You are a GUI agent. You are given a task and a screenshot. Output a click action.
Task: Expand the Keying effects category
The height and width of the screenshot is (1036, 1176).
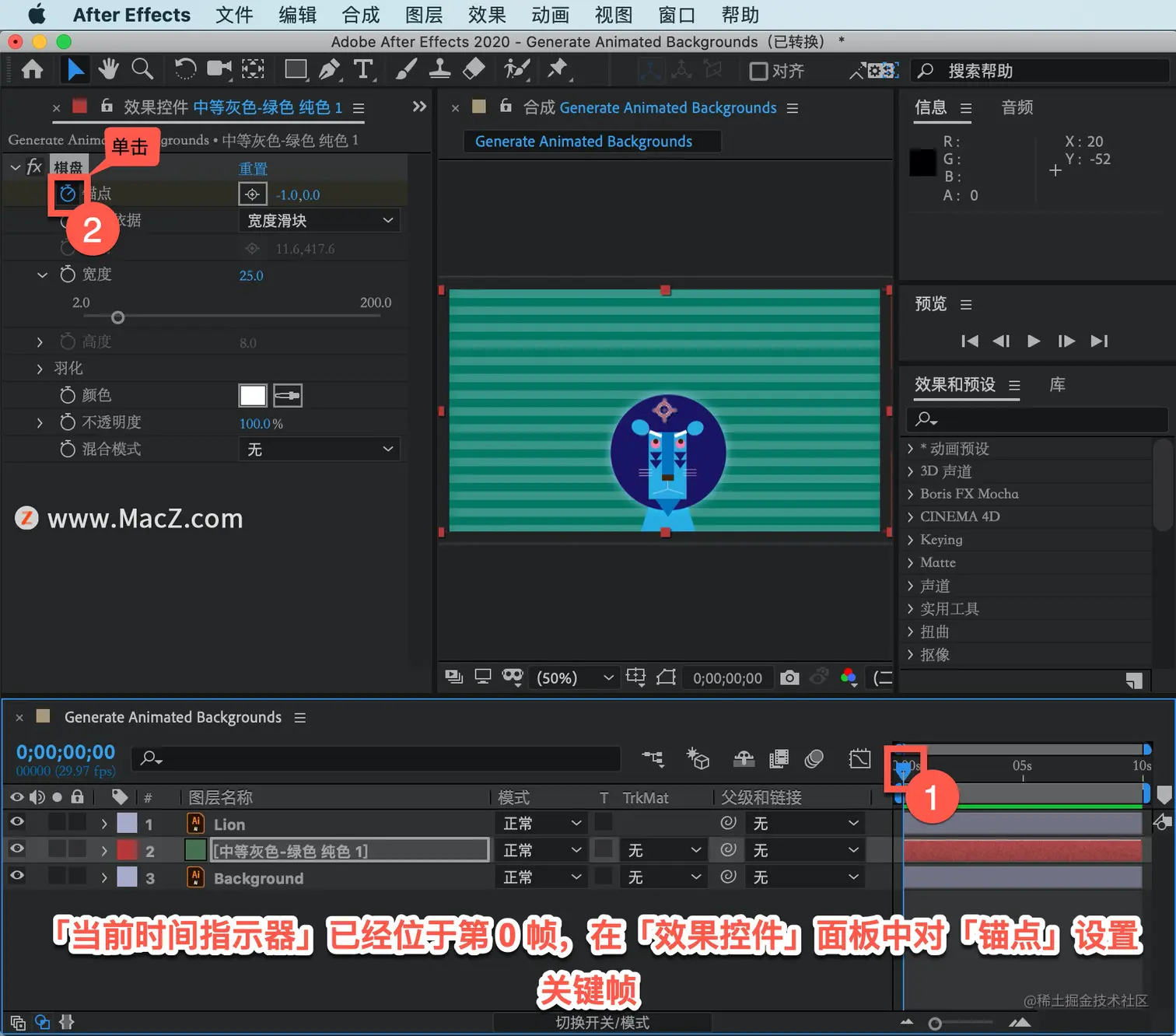(x=910, y=540)
